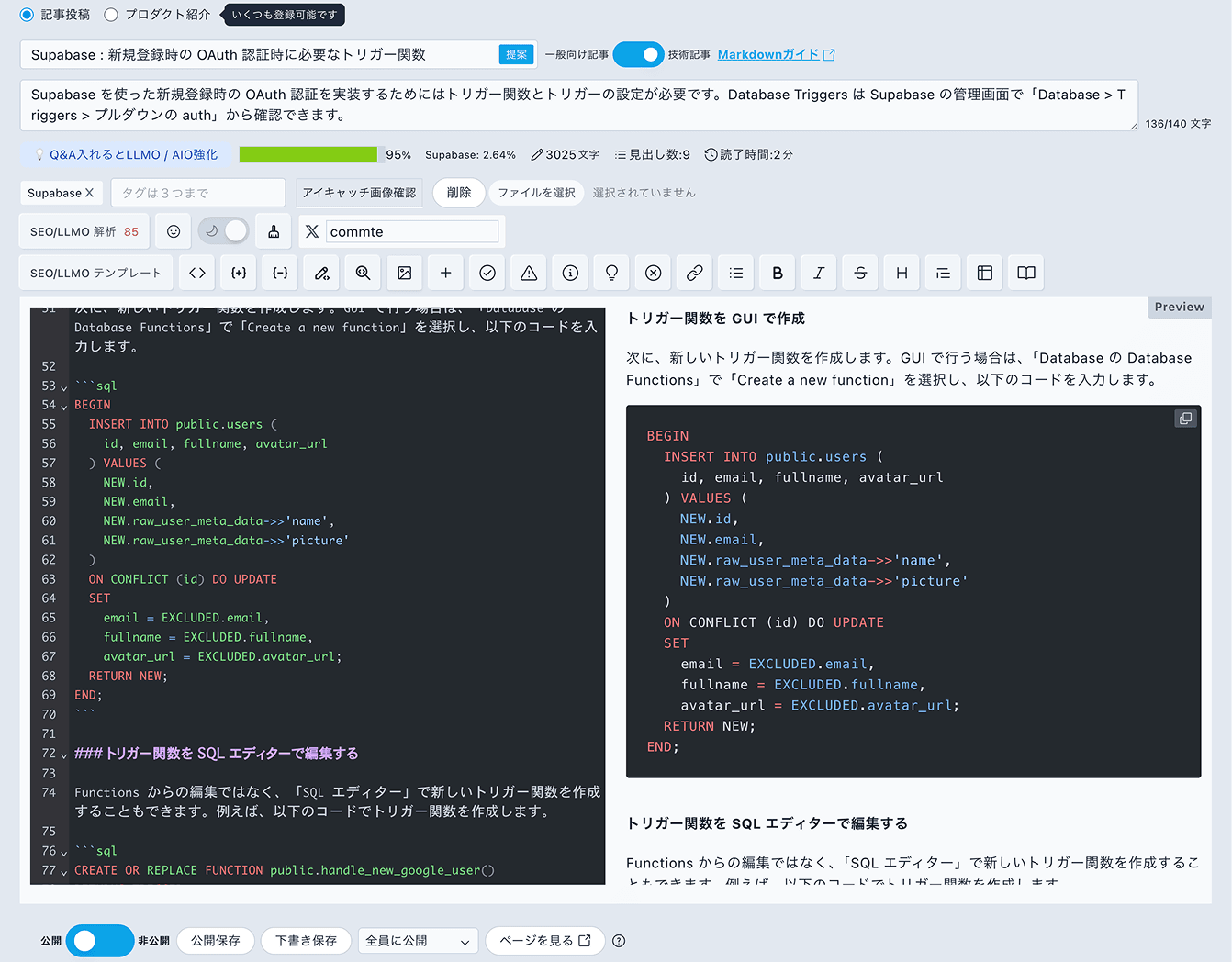This screenshot has width=1232, height=962.
Task: Insert a warning triangle callout
Action: coord(529,273)
